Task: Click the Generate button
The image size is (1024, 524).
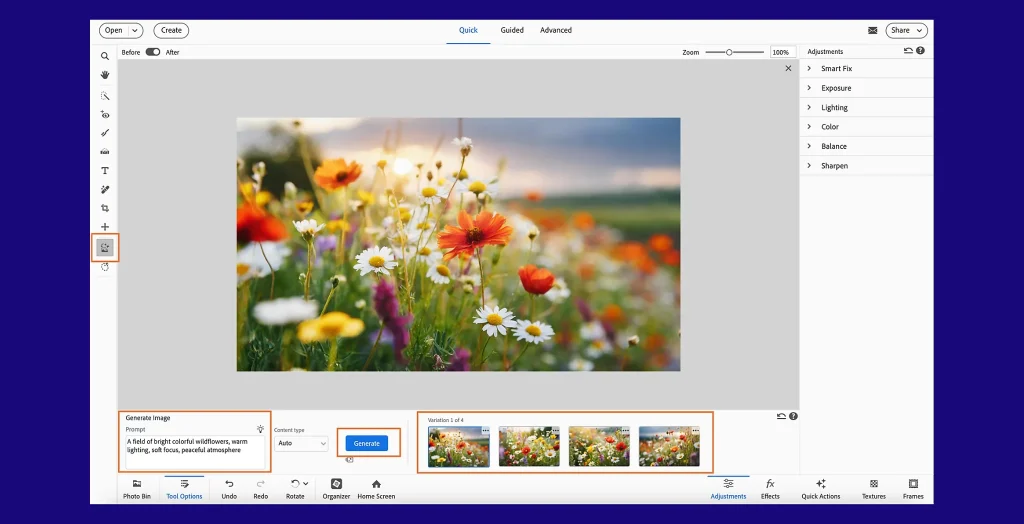Action: (x=366, y=443)
